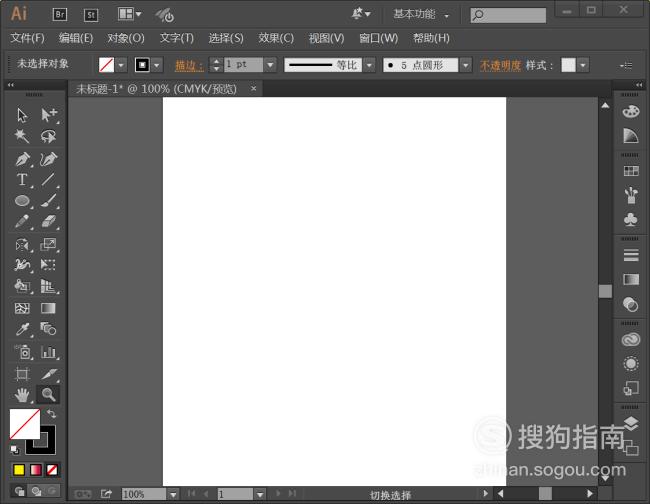Open graphic style dropdown
The width and height of the screenshot is (650, 504).
click(x=583, y=65)
